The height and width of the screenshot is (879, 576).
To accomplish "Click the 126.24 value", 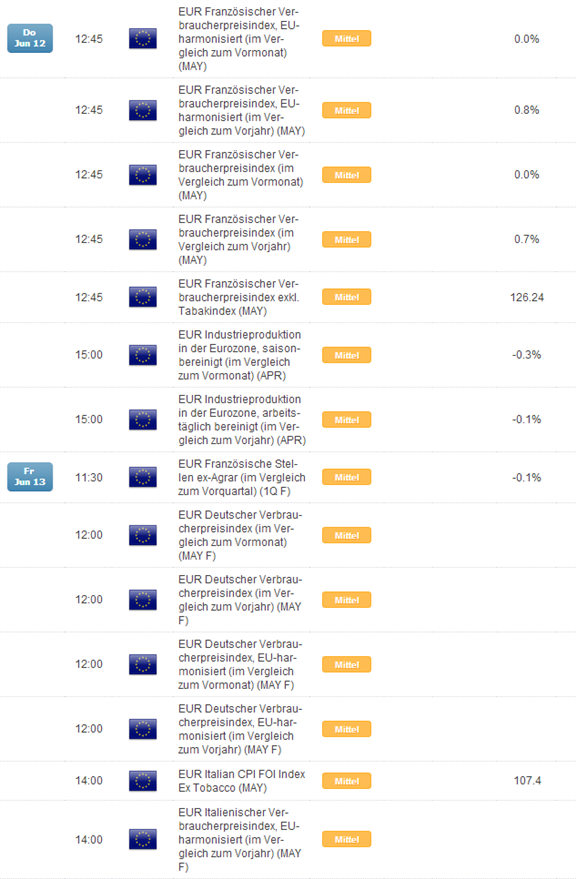I will point(527,297).
